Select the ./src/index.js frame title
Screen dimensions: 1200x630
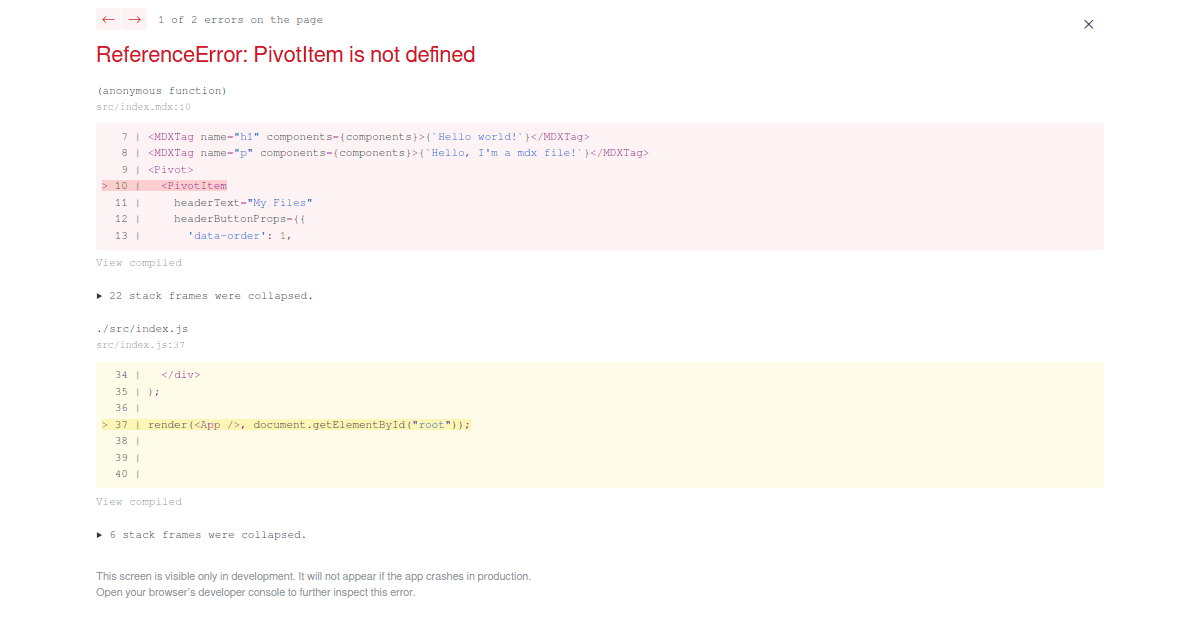point(140,327)
